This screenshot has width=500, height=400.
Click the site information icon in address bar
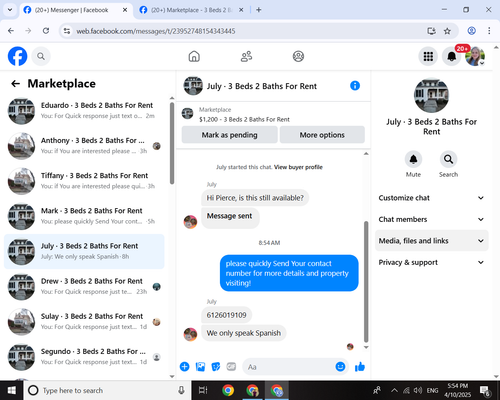point(67,31)
